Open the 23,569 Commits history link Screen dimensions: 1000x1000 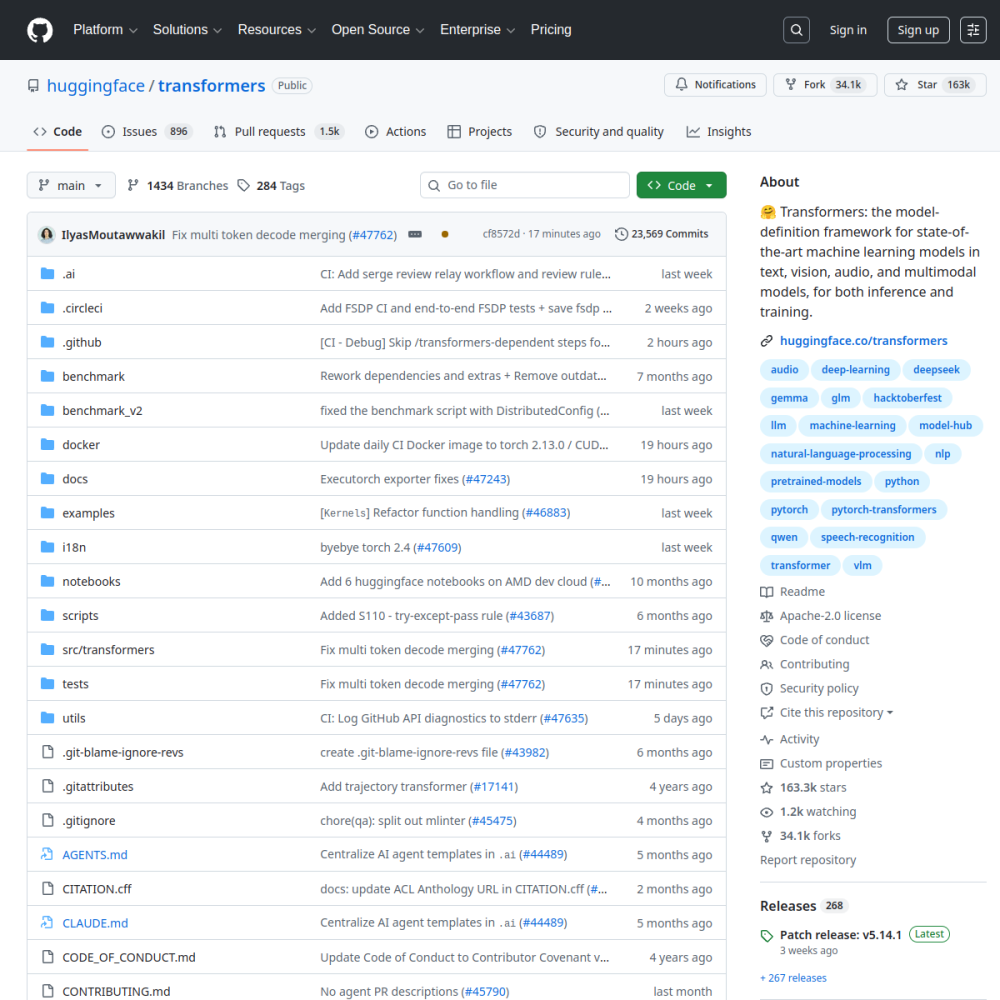click(x=661, y=234)
